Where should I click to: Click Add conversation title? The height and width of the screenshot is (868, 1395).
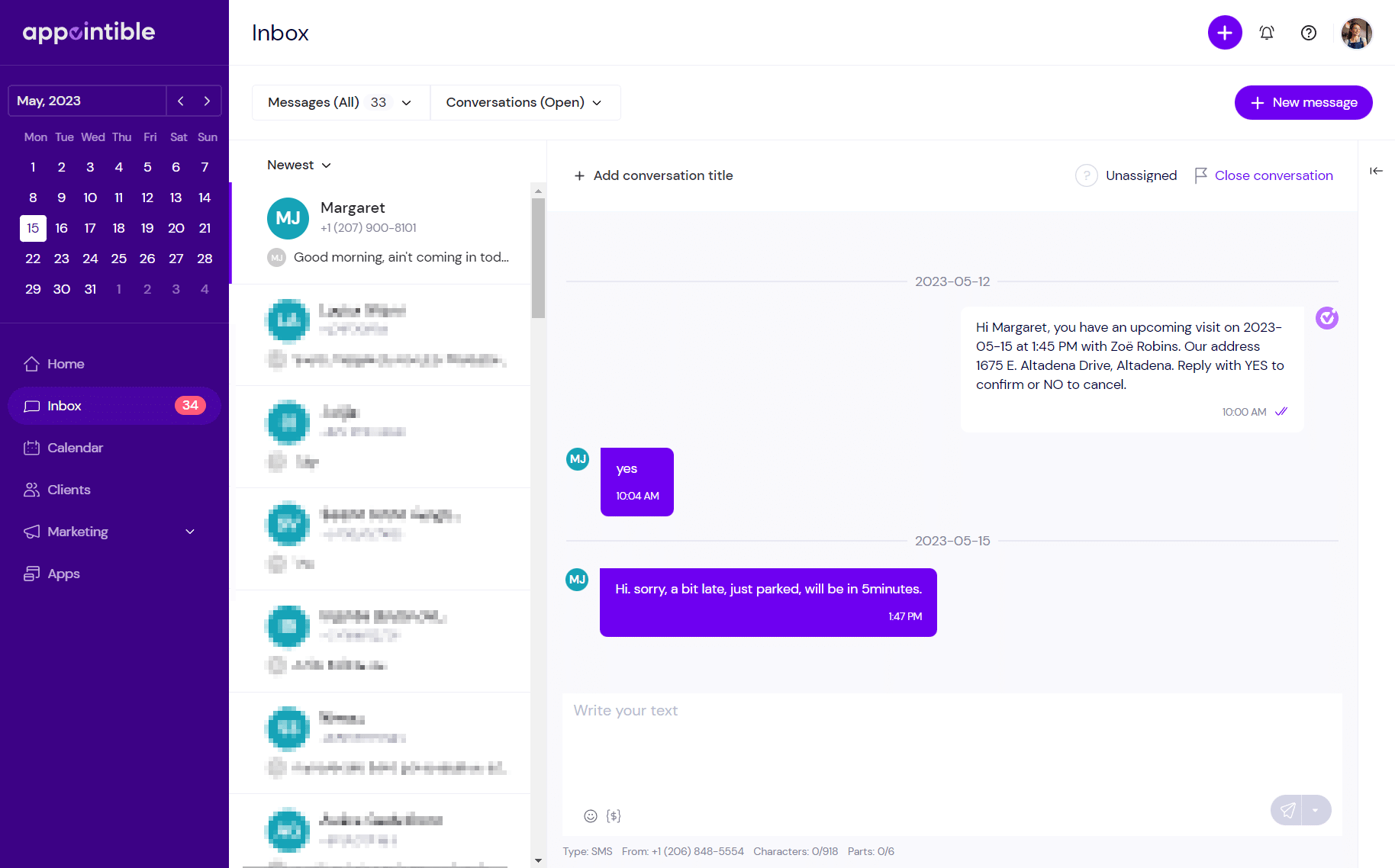653,175
